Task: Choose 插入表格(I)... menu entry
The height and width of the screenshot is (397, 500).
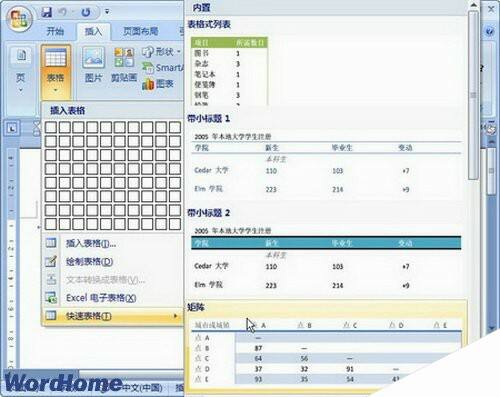Action: pyautogui.click(x=113, y=243)
